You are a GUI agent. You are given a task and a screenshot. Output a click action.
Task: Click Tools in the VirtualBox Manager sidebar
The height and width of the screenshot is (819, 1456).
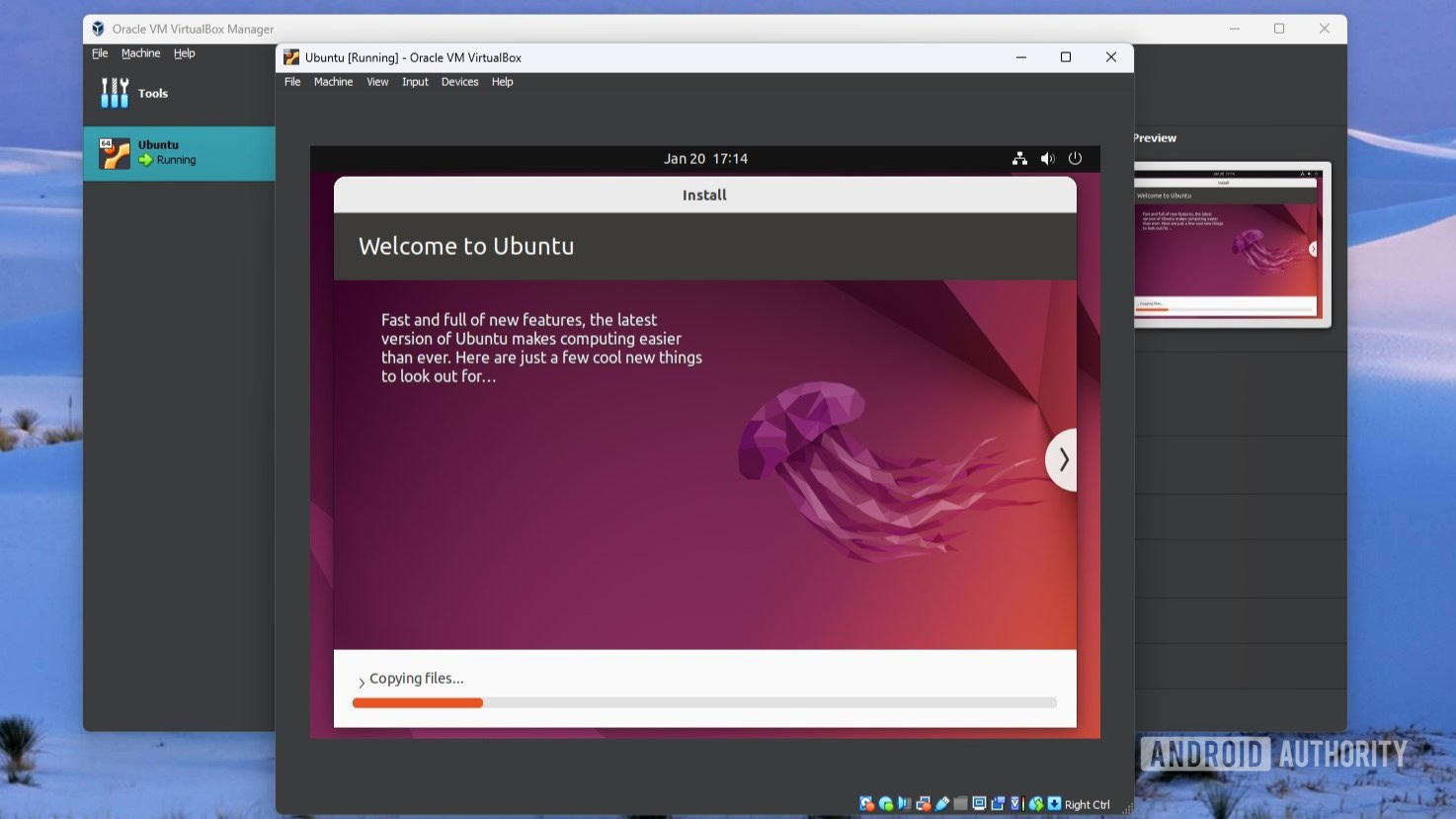point(152,93)
